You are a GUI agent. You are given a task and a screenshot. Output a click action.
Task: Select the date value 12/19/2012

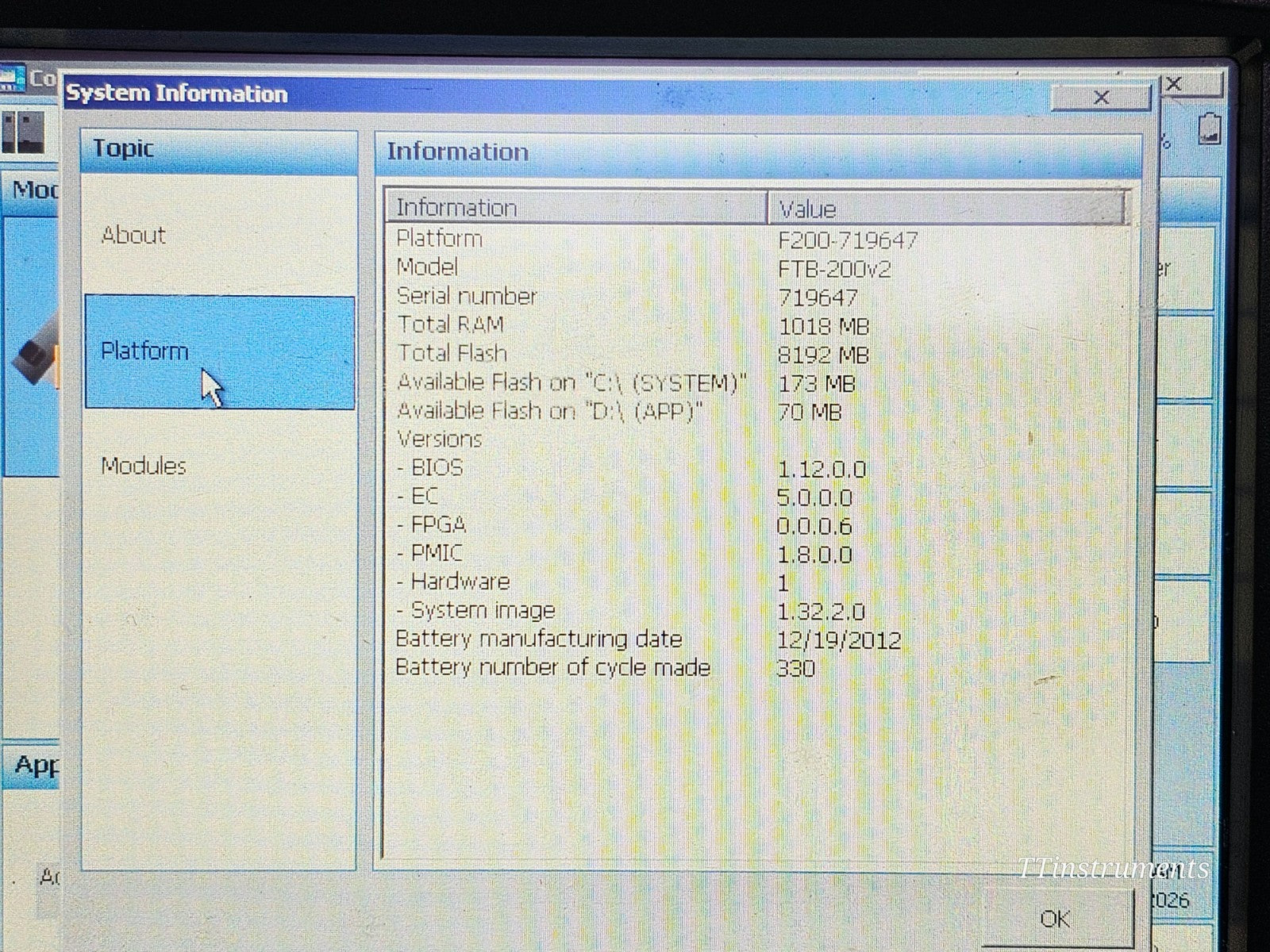pyautogui.click(x=840, y=640)
